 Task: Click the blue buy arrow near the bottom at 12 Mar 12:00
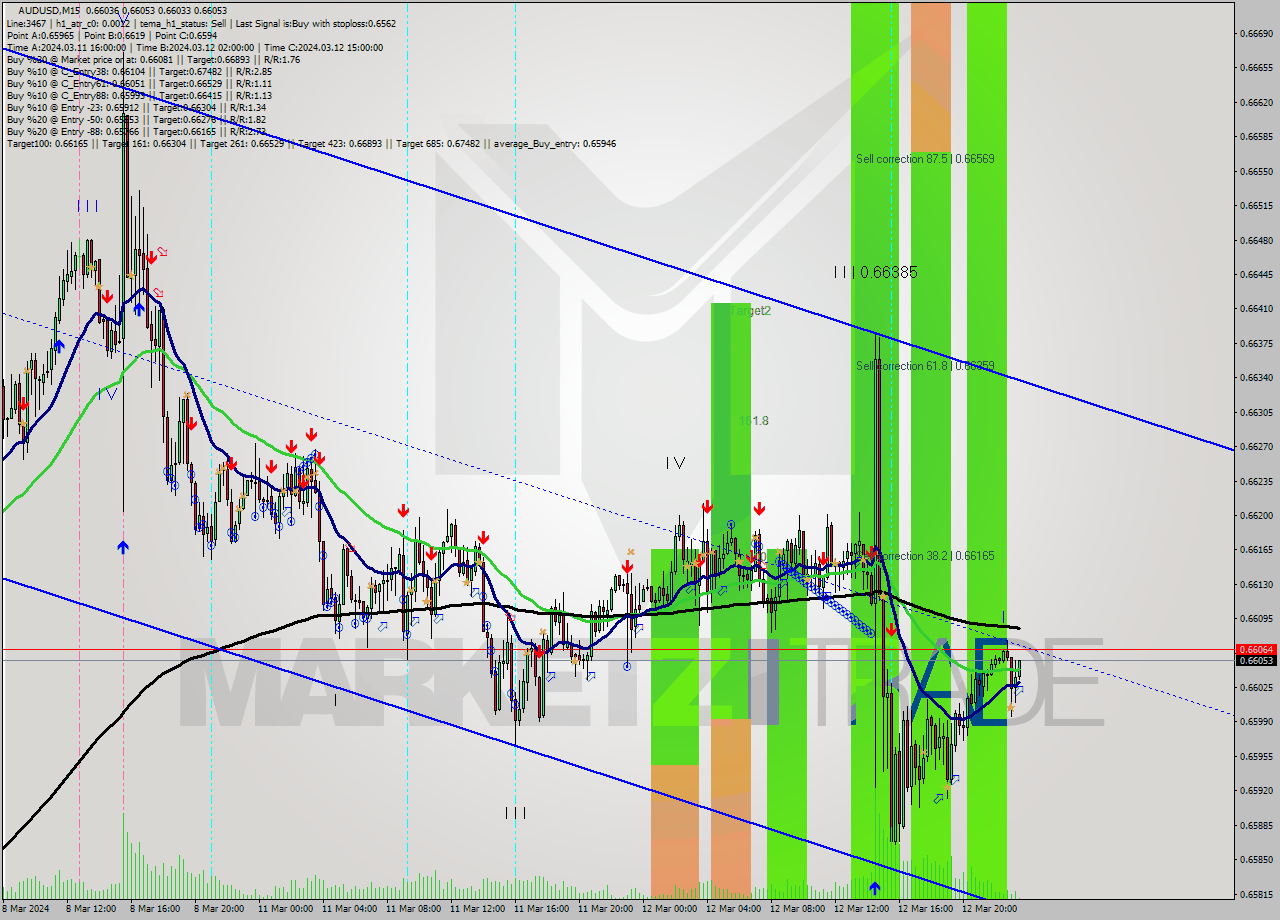click(874, 886)
